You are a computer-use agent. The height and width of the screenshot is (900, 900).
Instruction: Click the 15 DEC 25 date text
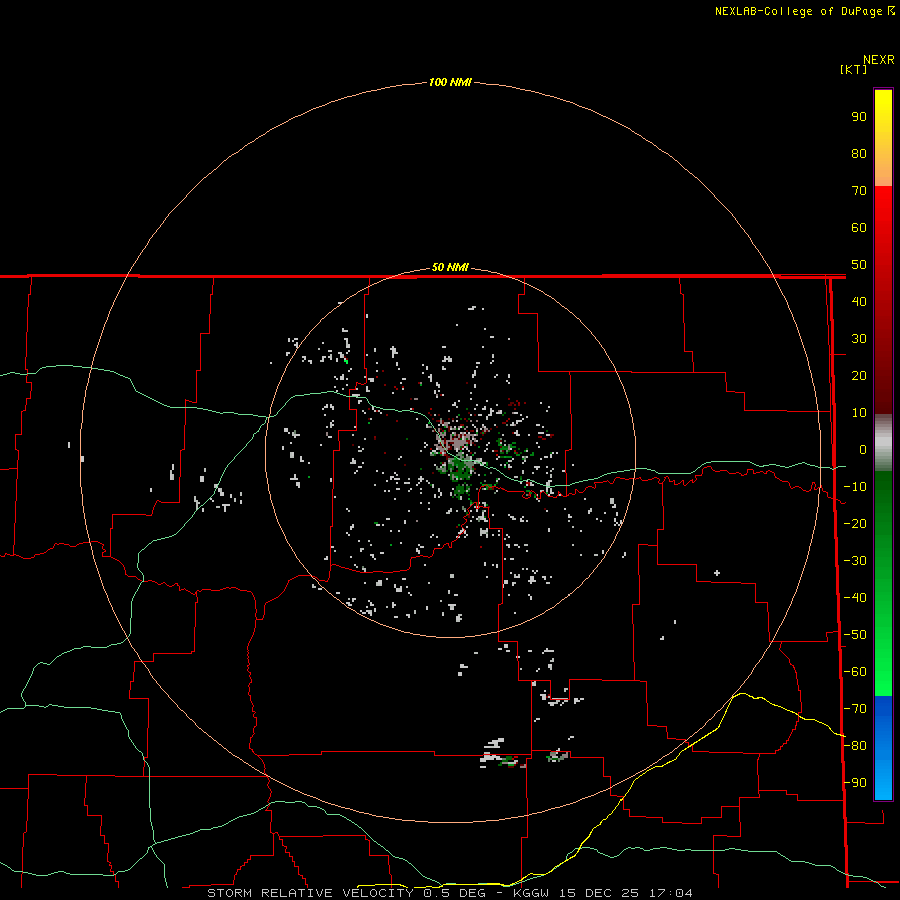click(x=599, y=893)
